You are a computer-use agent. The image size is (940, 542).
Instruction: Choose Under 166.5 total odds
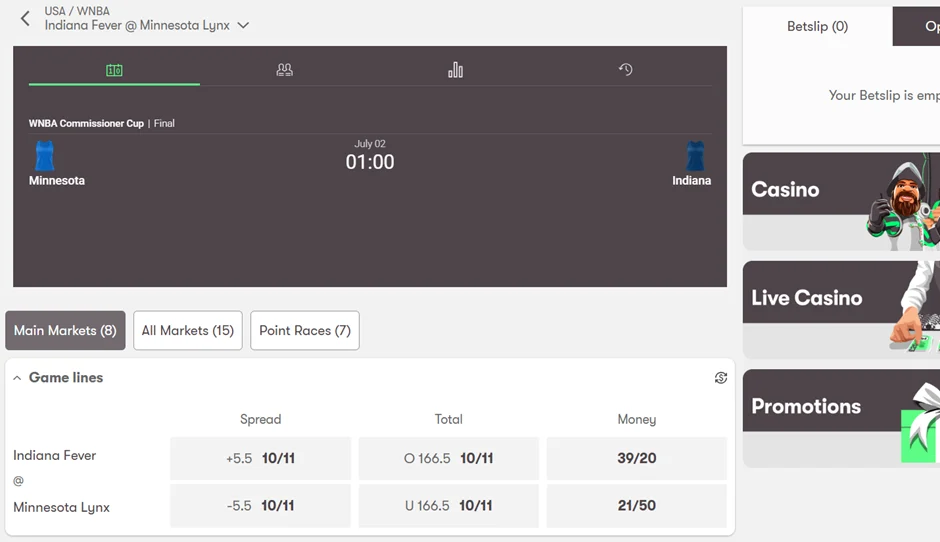[x=448, y=506]
